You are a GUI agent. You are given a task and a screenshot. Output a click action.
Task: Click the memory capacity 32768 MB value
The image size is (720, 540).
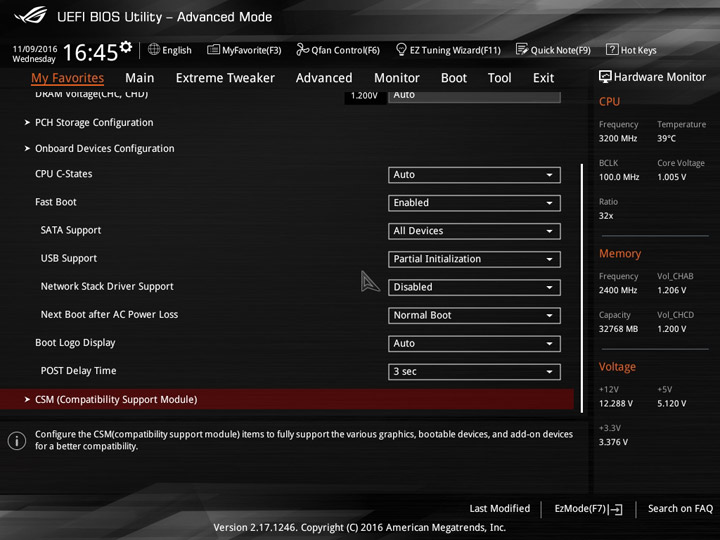coord(618,329)
